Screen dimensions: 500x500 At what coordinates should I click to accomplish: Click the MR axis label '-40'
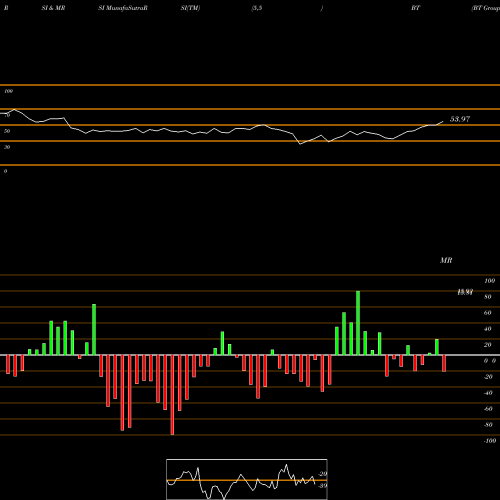[x=488, y=393]
